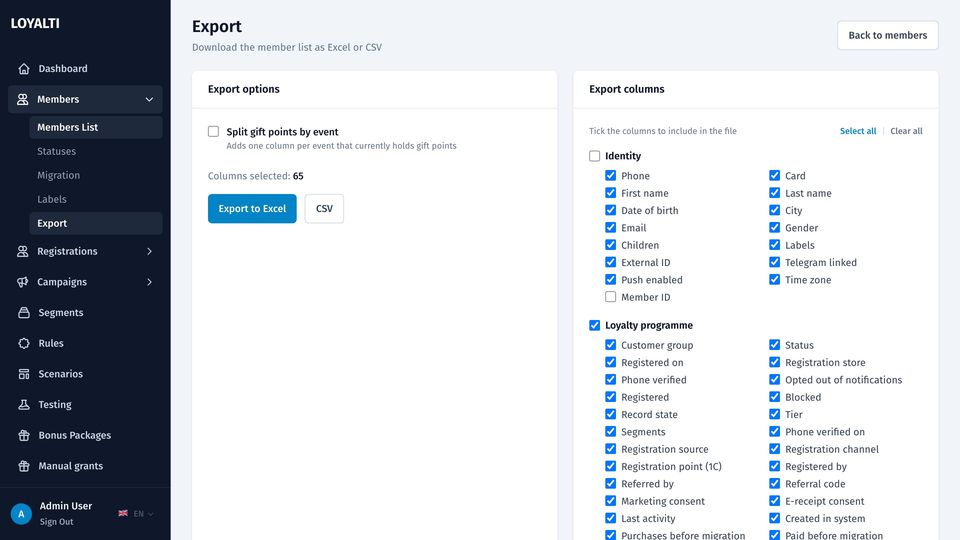Untick the E-receipt consent checkbox

tap(774, 501)
